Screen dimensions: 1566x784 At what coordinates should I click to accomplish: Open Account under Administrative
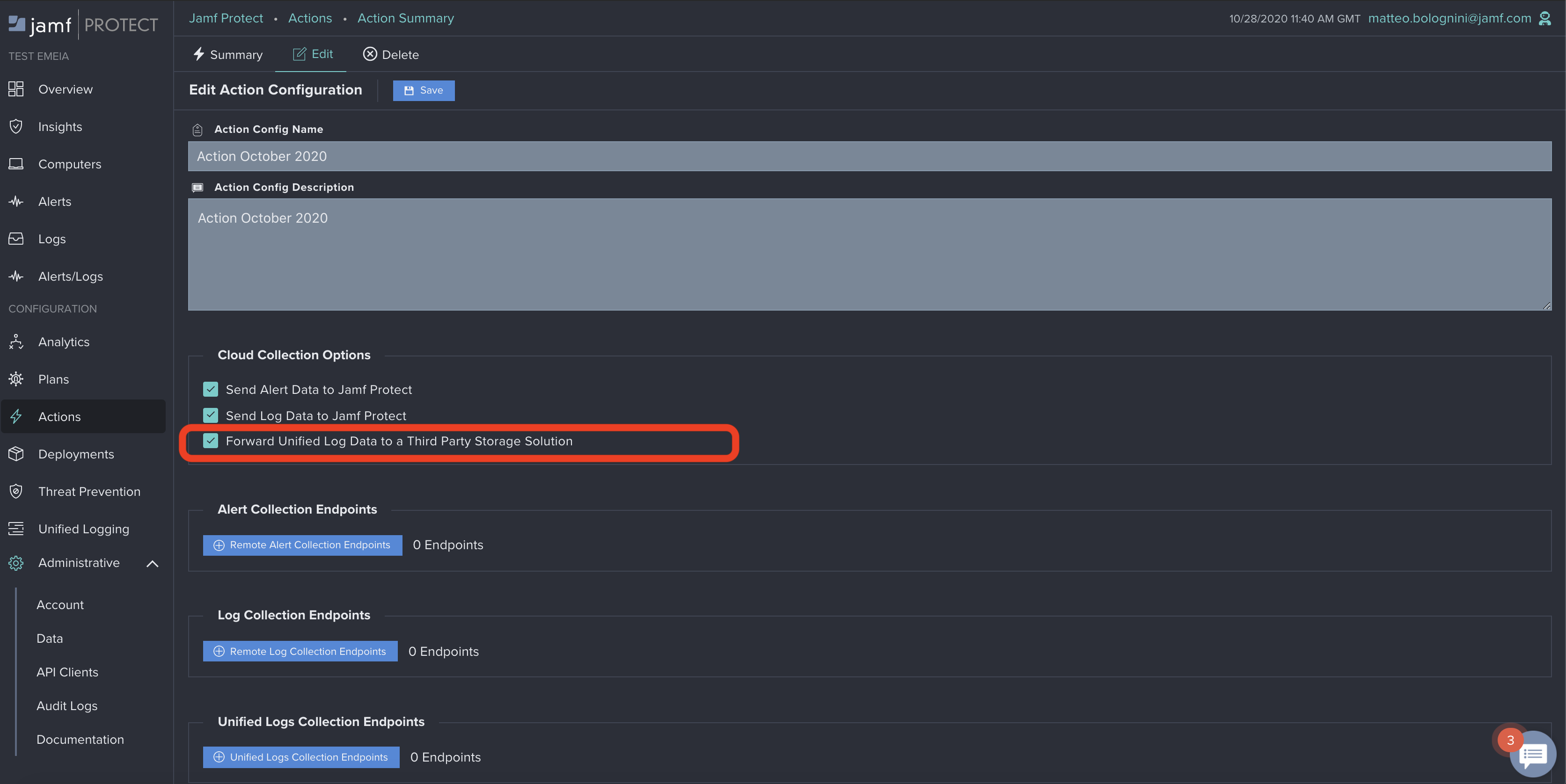pyautogui.click(x=60, y=605)
